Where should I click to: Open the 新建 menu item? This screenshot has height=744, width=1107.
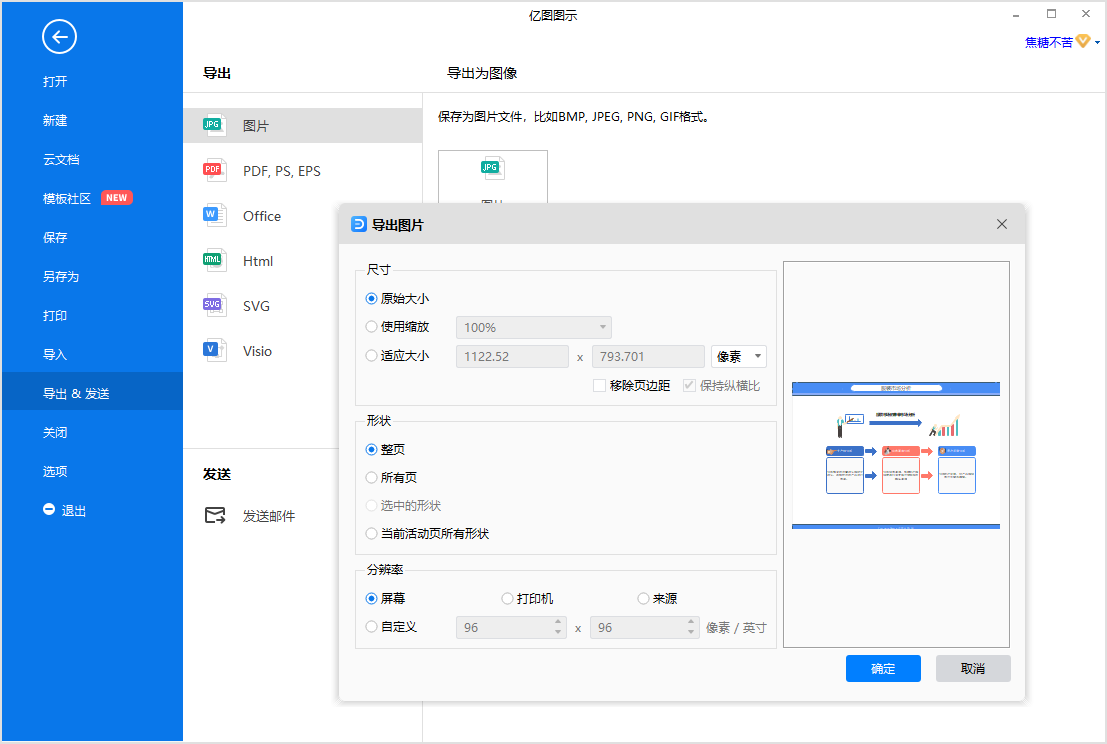pyautogui.click(x=55, y=120)
